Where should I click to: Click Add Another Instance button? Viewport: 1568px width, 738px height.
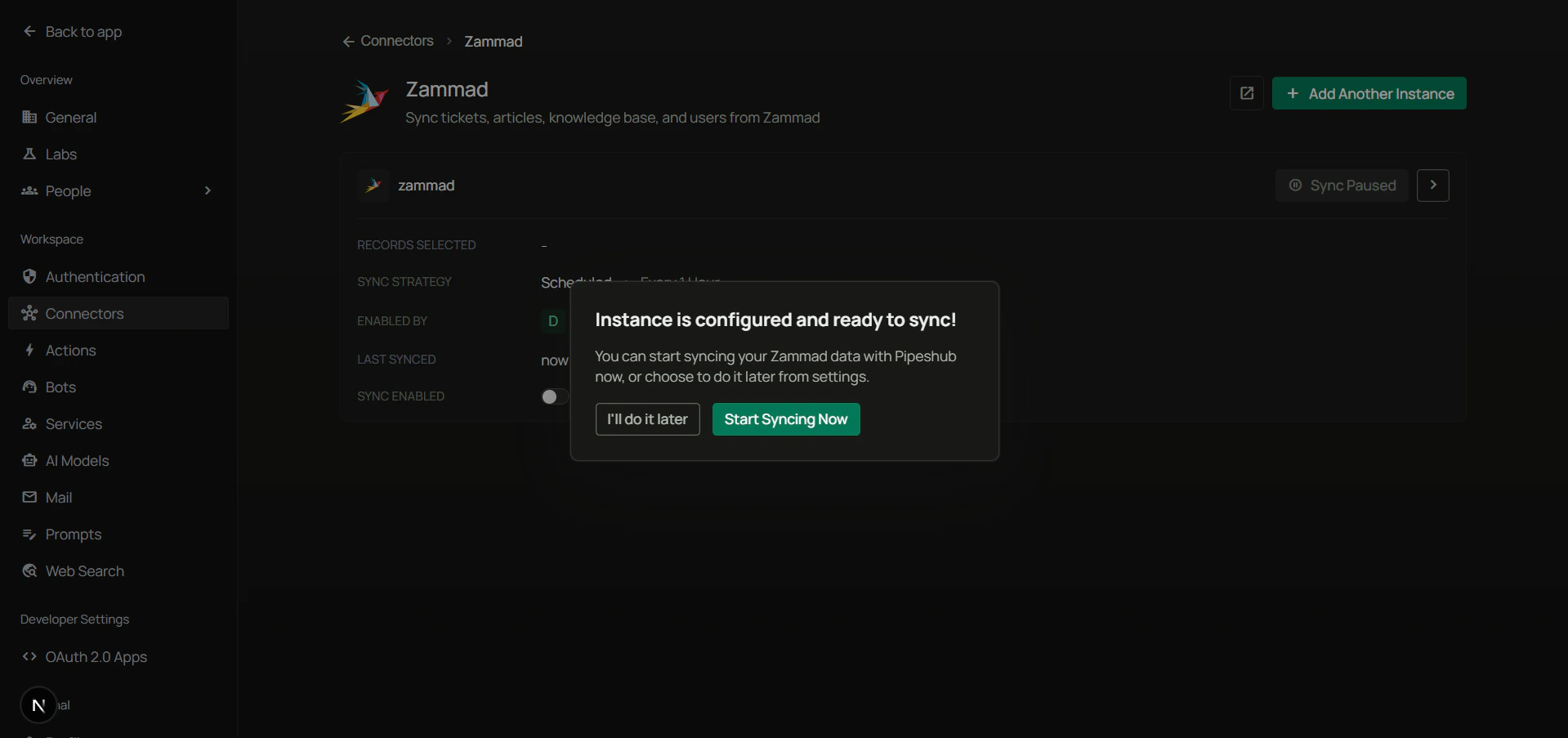click(1369, 93)
